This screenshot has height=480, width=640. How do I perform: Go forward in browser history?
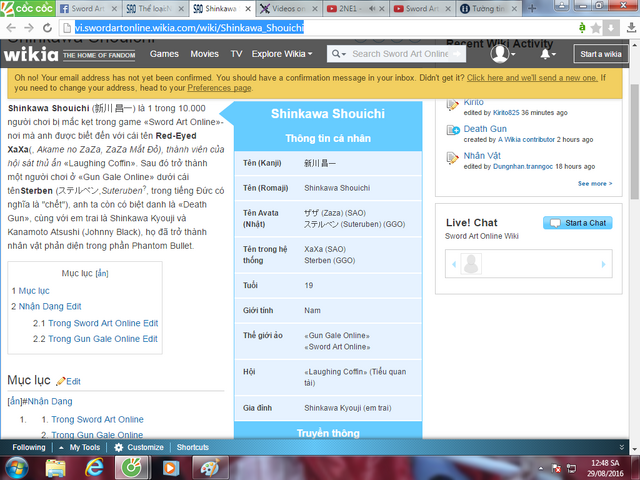[x=29, y=28]
